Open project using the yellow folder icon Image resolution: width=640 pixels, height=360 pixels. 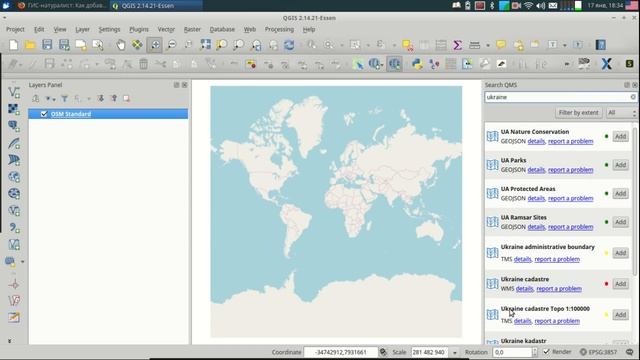pos(30,45)
